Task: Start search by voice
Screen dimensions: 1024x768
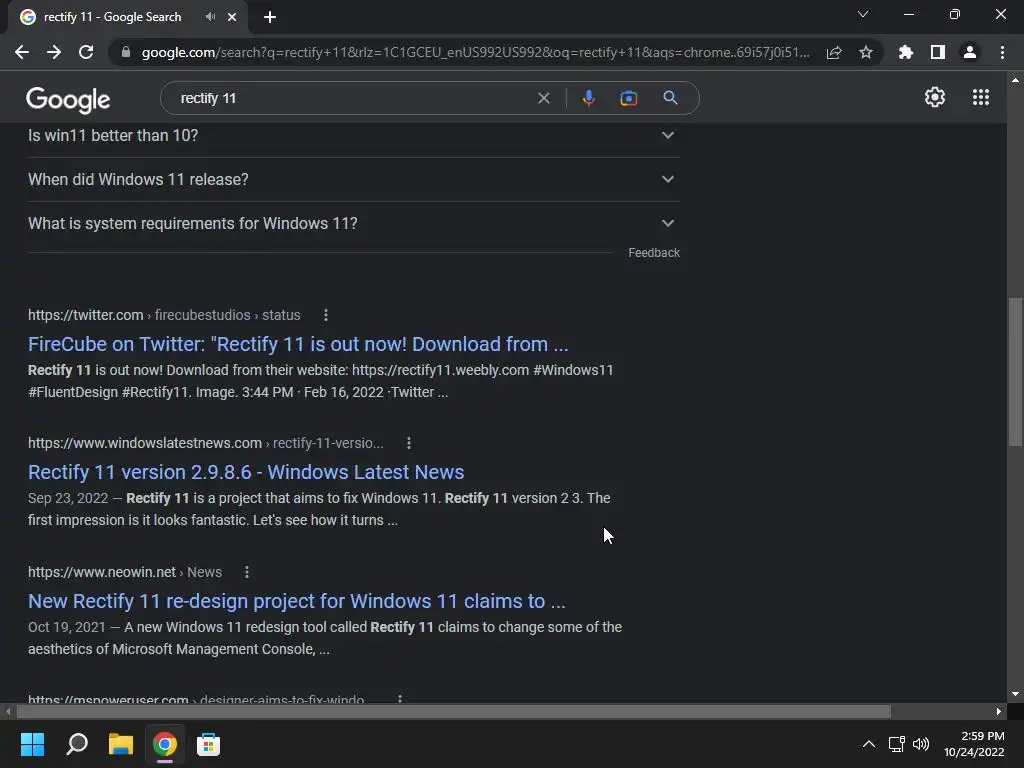Action: coord(588,98)
